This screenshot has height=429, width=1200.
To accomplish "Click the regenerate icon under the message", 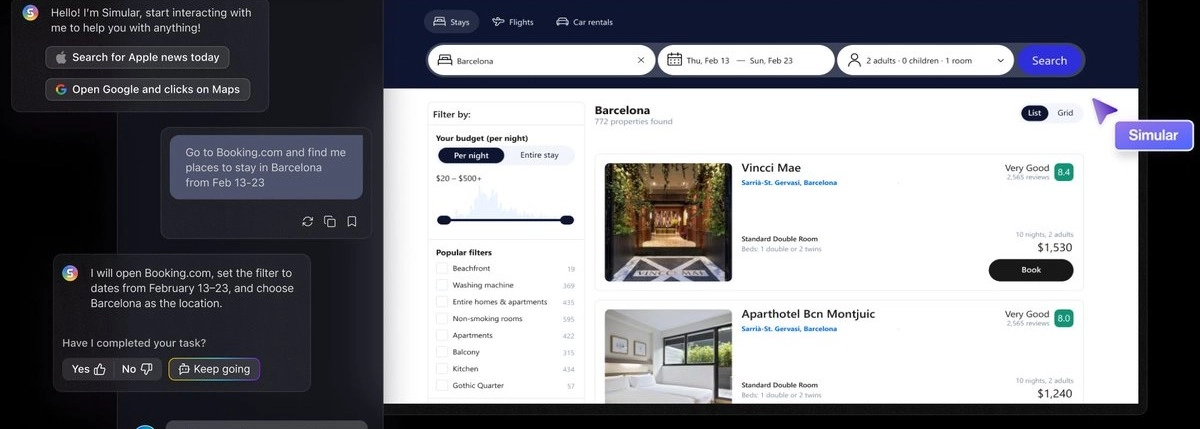I will 308,221.
